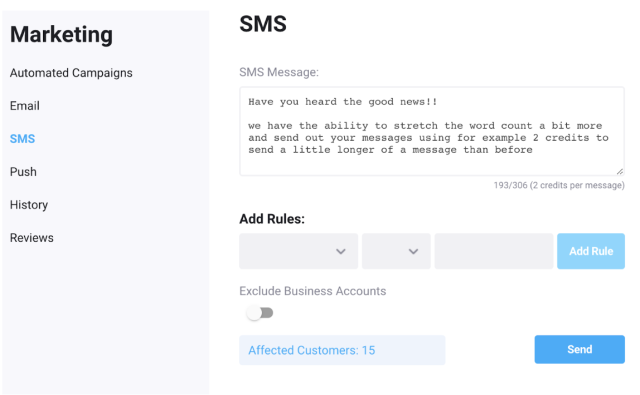The width and height of the screenshot is (640, 395).
Task: Click inside the SMS Message text area
Action: point(432,131)
